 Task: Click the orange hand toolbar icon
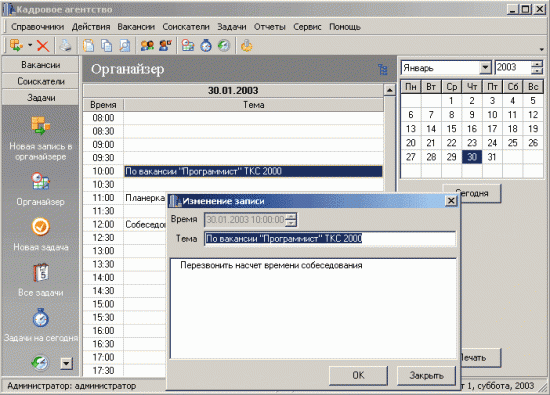(x=247, y=46)
